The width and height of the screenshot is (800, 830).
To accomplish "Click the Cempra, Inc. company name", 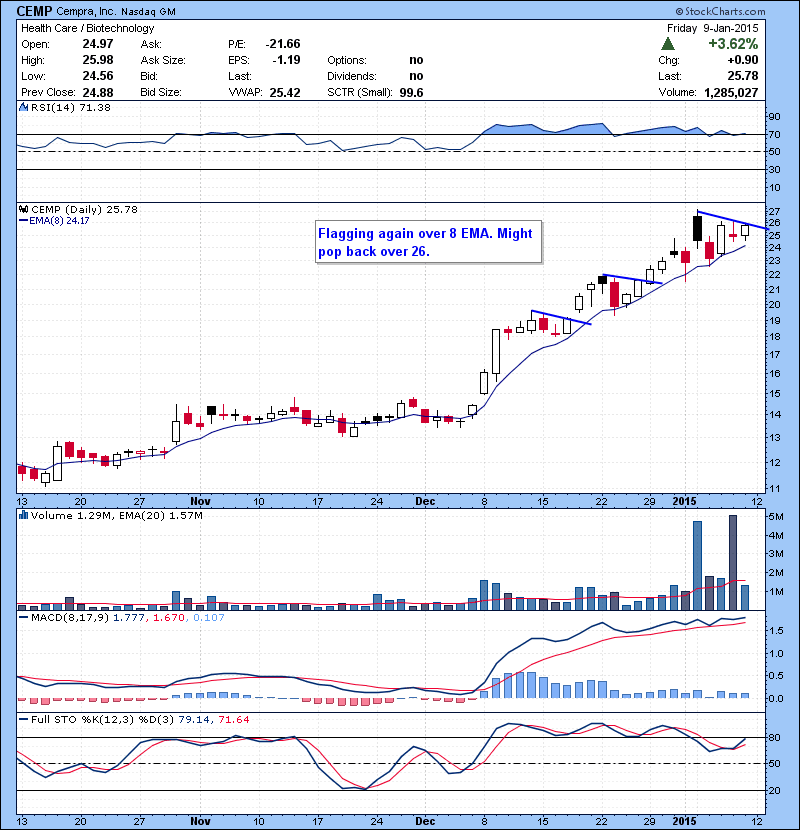I will coord(87,12).
